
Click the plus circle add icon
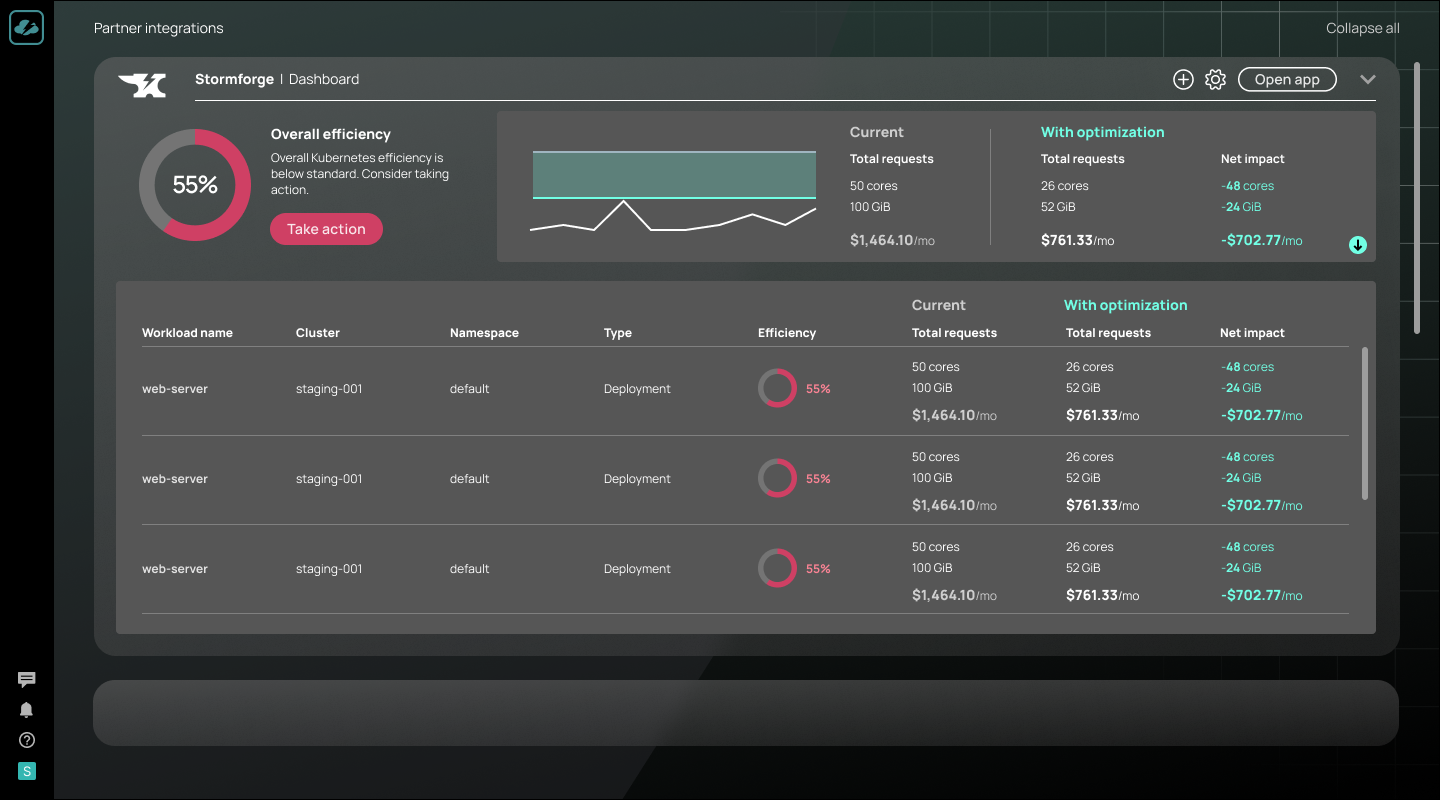1183,80
